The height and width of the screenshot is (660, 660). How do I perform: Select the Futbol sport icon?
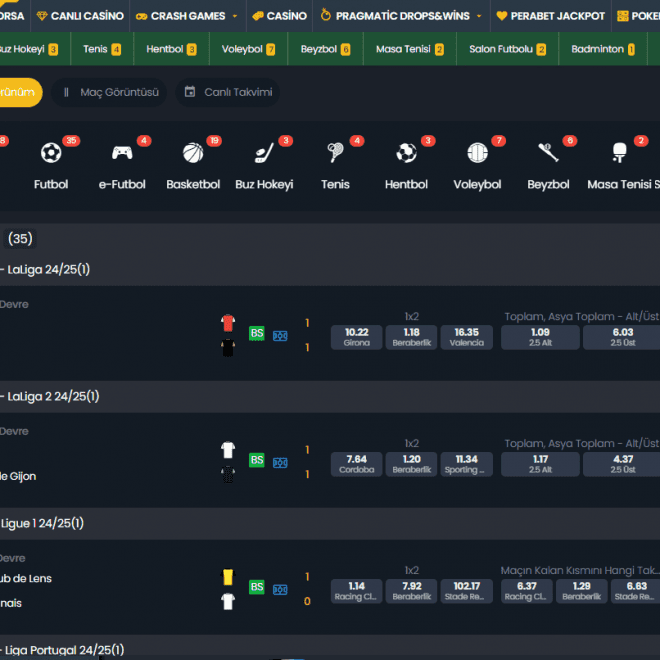click(x=51, y=152)
